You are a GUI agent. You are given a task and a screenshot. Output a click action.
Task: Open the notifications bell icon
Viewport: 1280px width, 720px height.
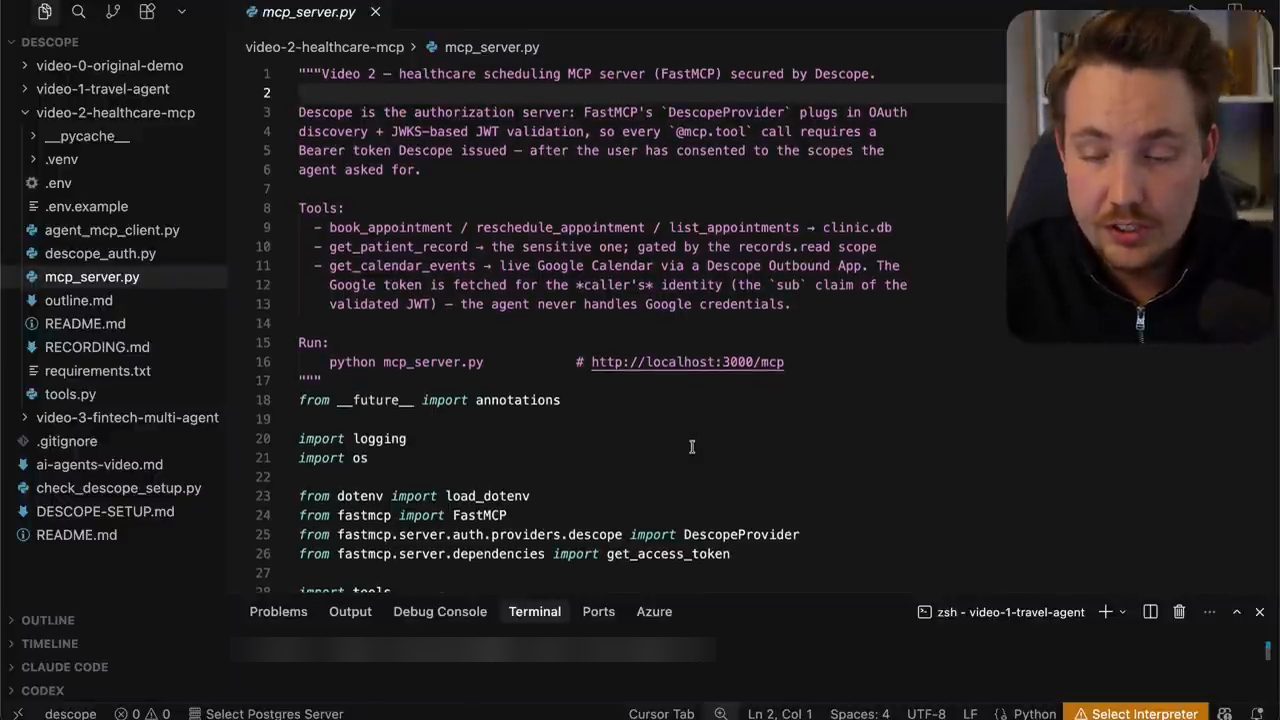(x=1258, y=713)
